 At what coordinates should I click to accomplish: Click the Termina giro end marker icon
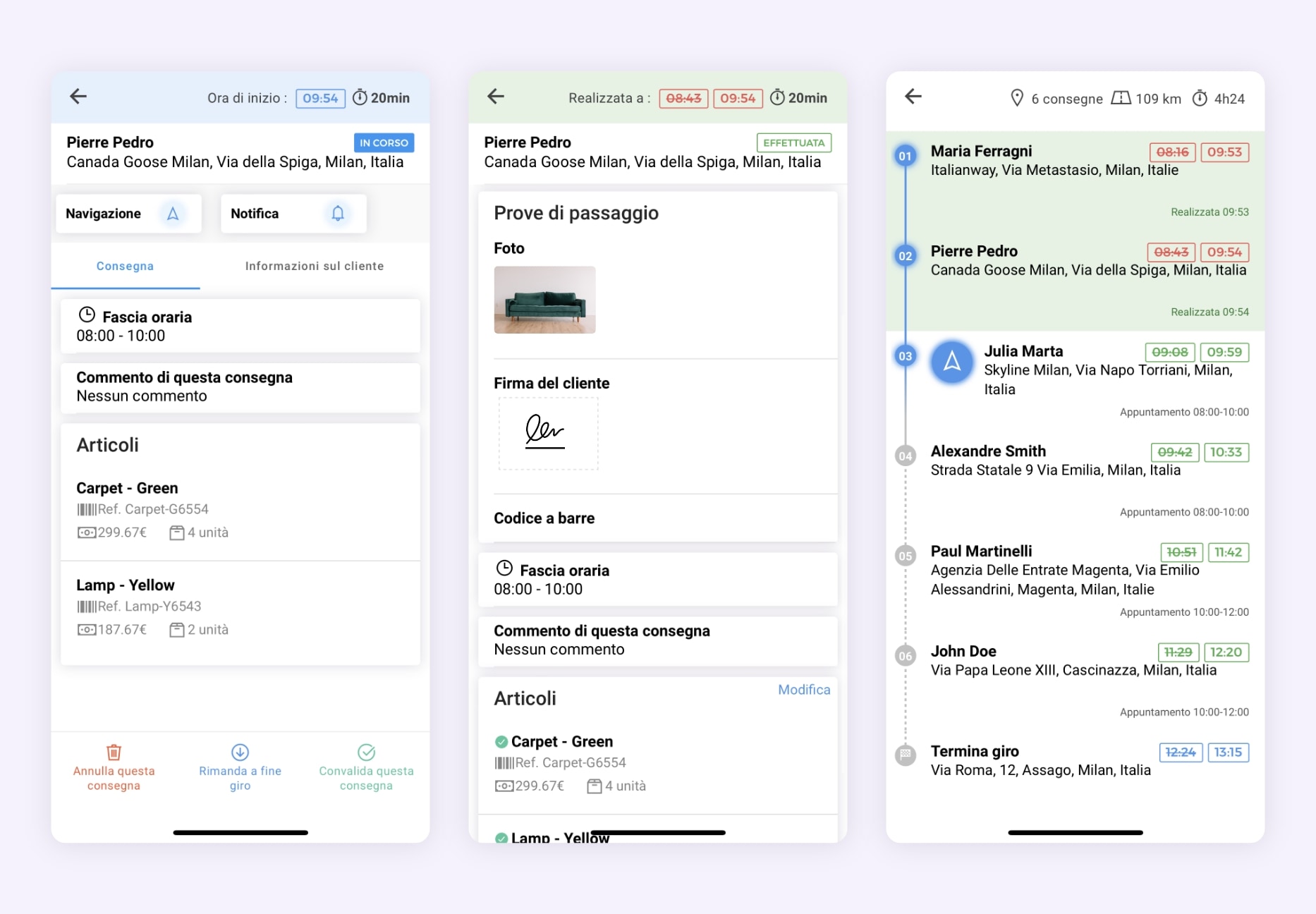pyautogui.click(x=905, y=755)
